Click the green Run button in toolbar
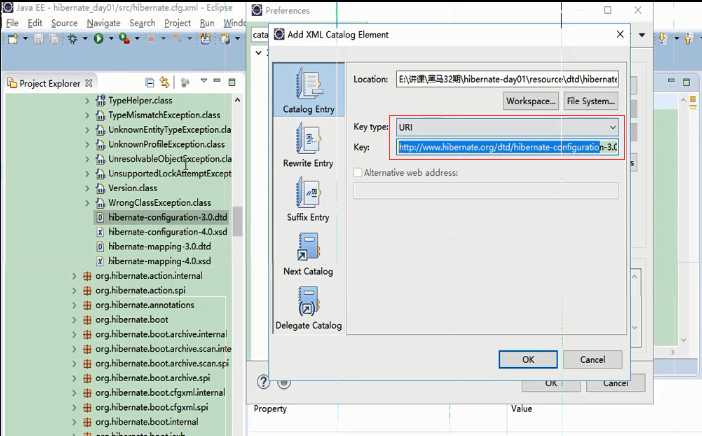702x436 pixels. coord(98,39)
